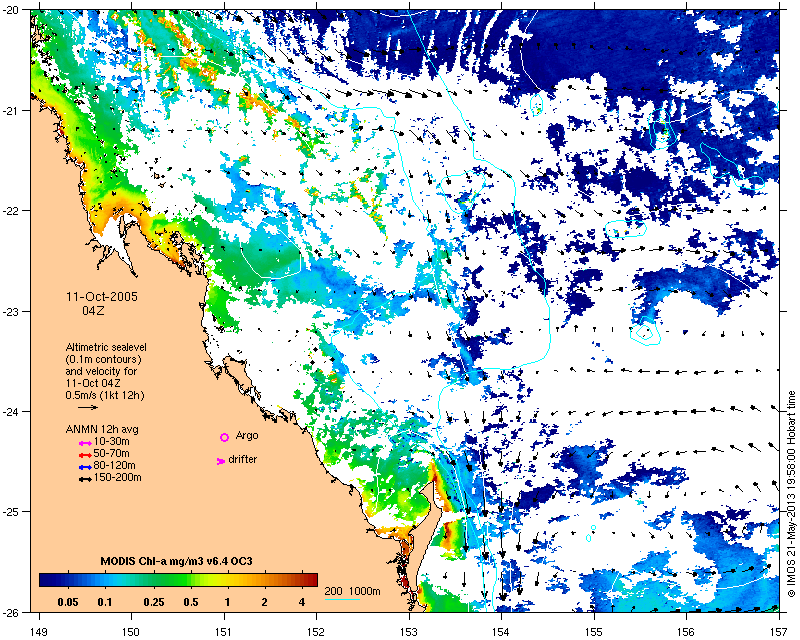Select the '1' colorbar tick label
Viewport: 800px width, 640px height.
[227, 602]
